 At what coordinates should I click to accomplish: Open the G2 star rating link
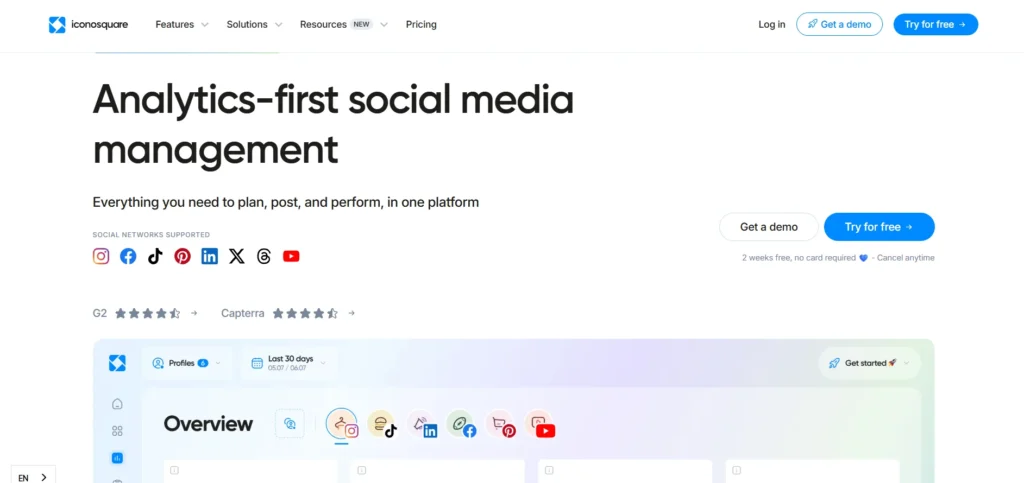pyautogui.click(x=145, y=313)
